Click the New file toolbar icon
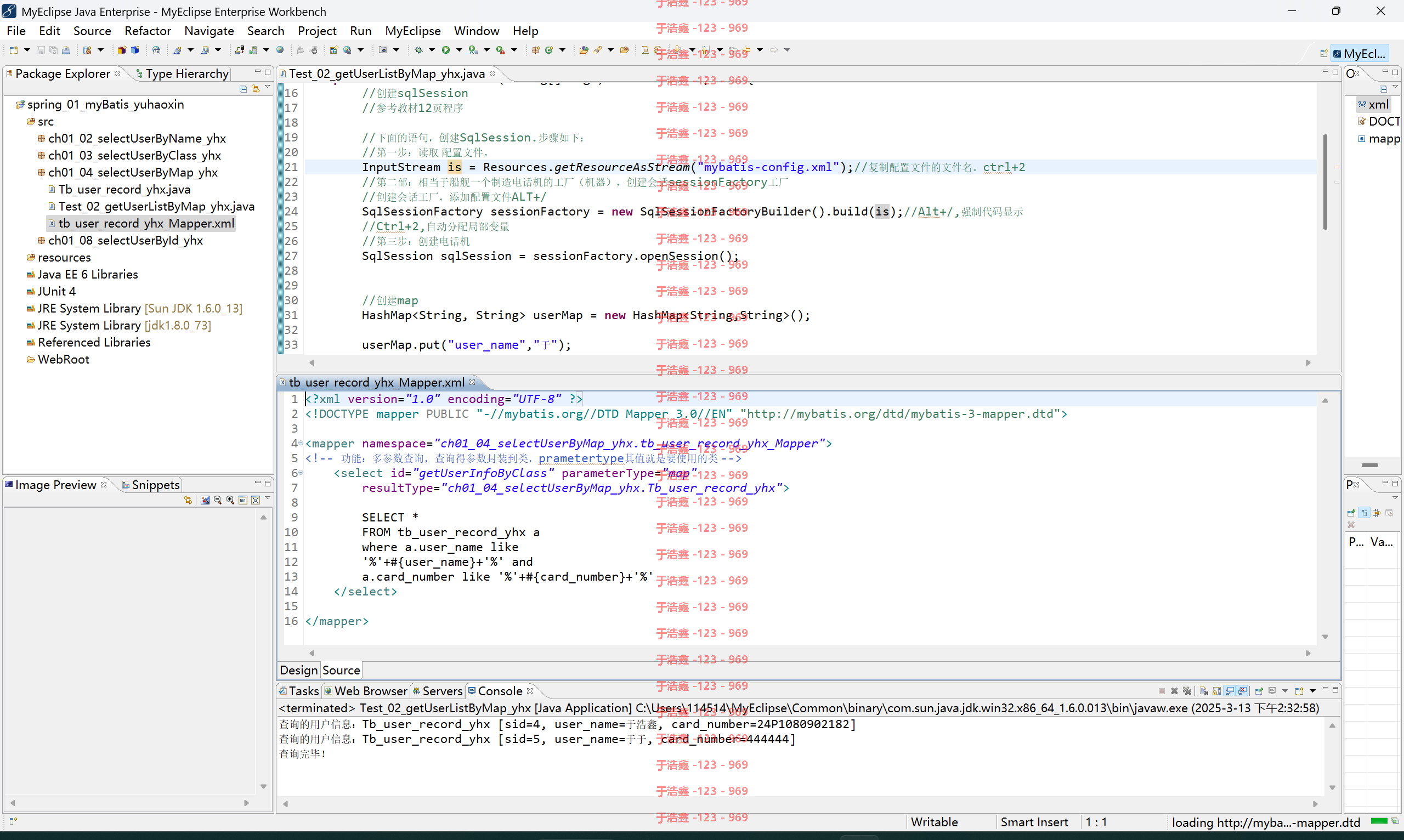This screenshot has height=840, width=1404. pos(14,50)
